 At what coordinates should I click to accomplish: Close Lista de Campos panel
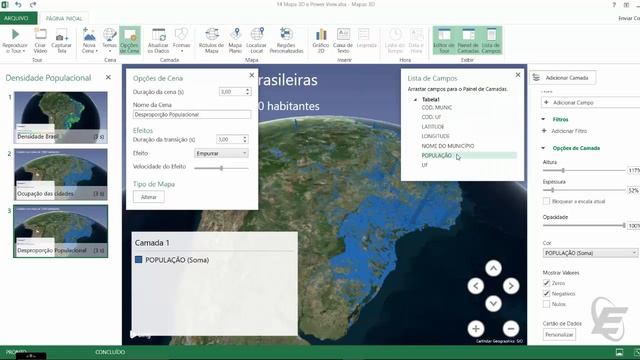click(x=518, y=75)
